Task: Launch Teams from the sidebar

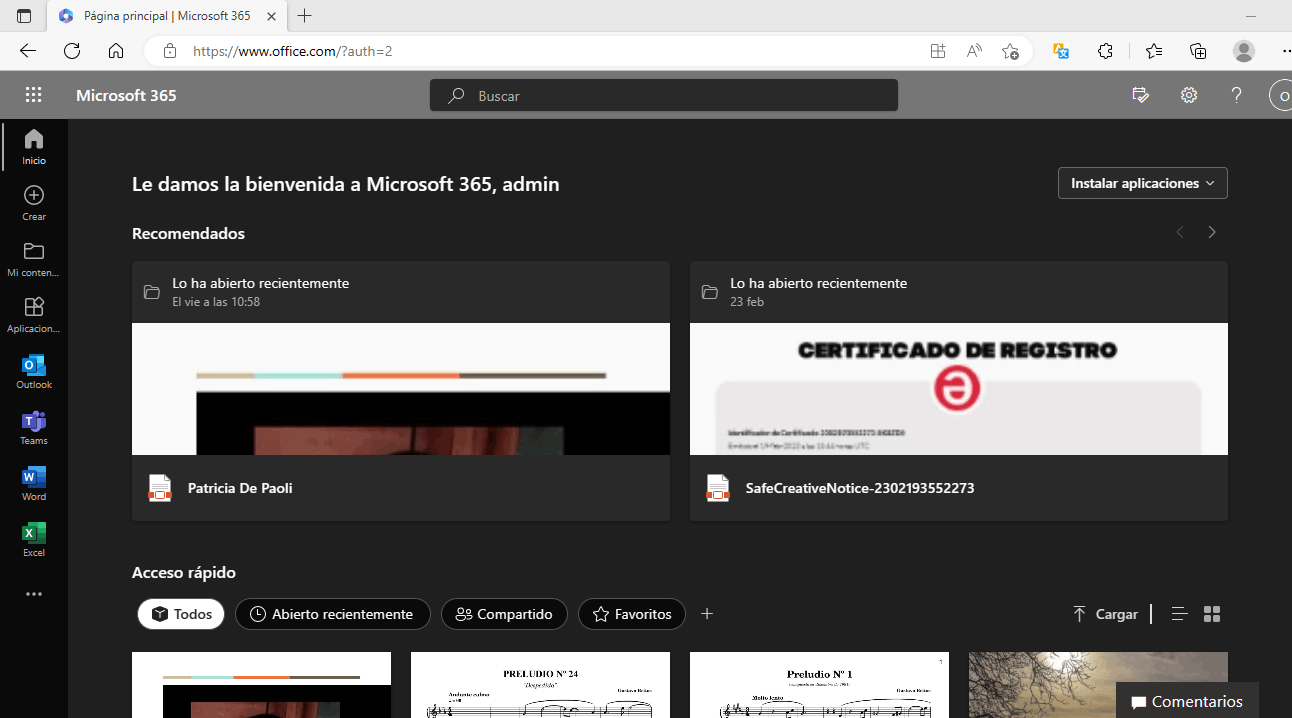Action: tap(34, 426)
